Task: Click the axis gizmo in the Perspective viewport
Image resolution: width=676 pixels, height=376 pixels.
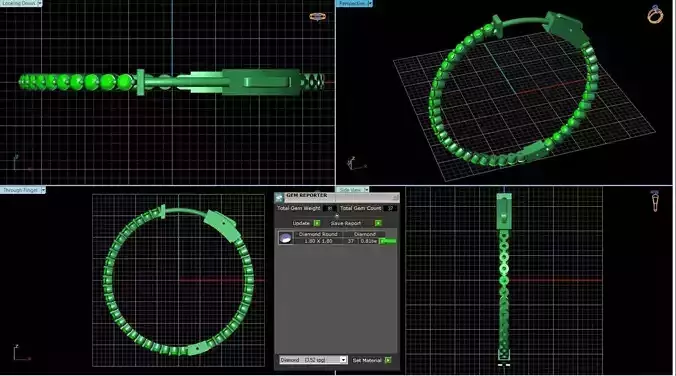Action: (x=356, y=164)
